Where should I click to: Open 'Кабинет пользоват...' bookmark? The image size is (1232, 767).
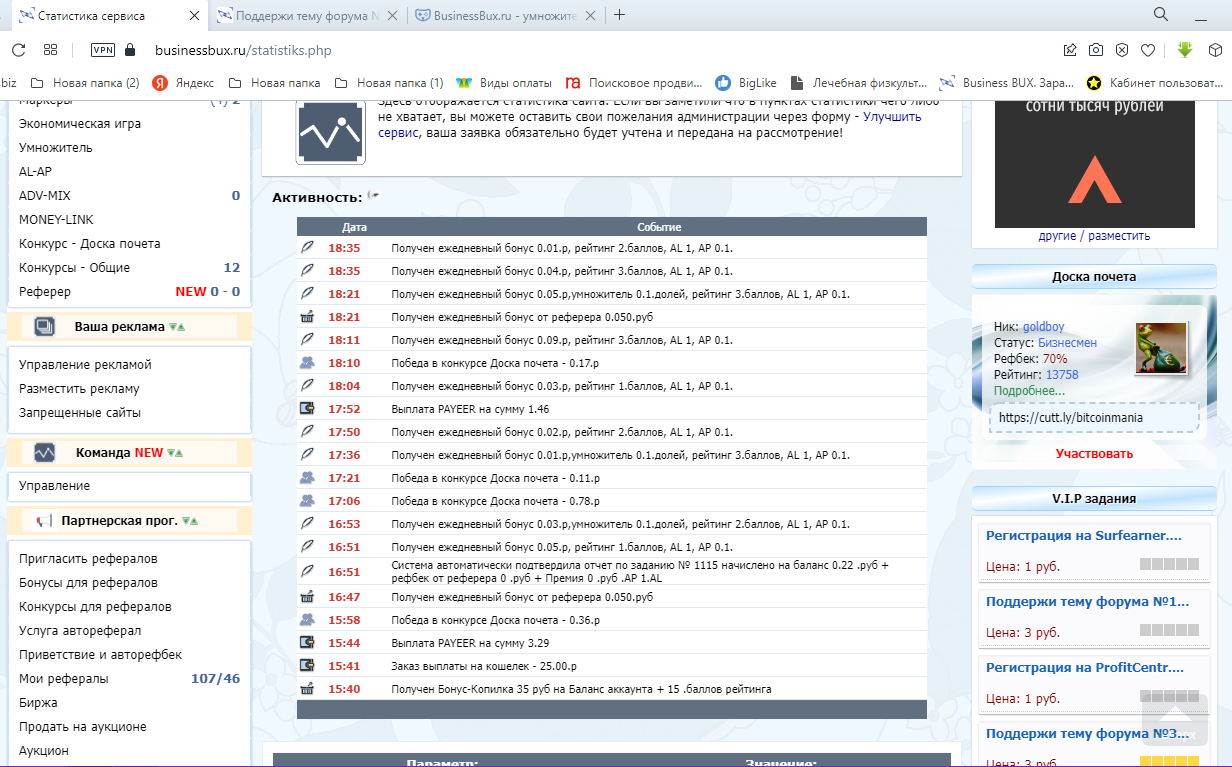point(1156,83)
